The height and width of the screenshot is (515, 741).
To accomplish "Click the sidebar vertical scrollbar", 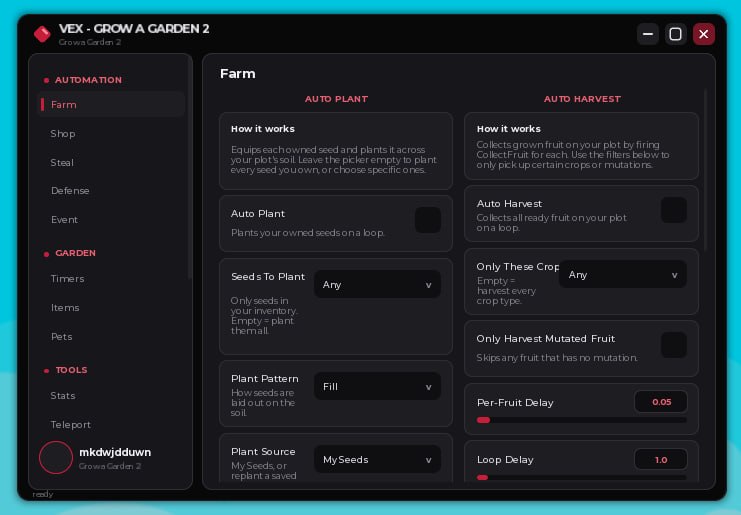I will [x=190, y=168].
